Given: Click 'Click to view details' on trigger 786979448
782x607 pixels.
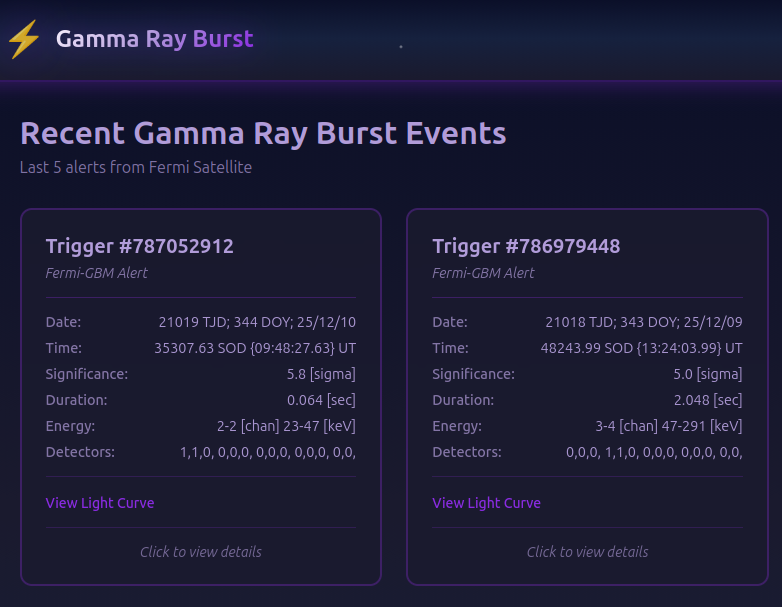Looking at the screenshot, I should tap(587, 552).
